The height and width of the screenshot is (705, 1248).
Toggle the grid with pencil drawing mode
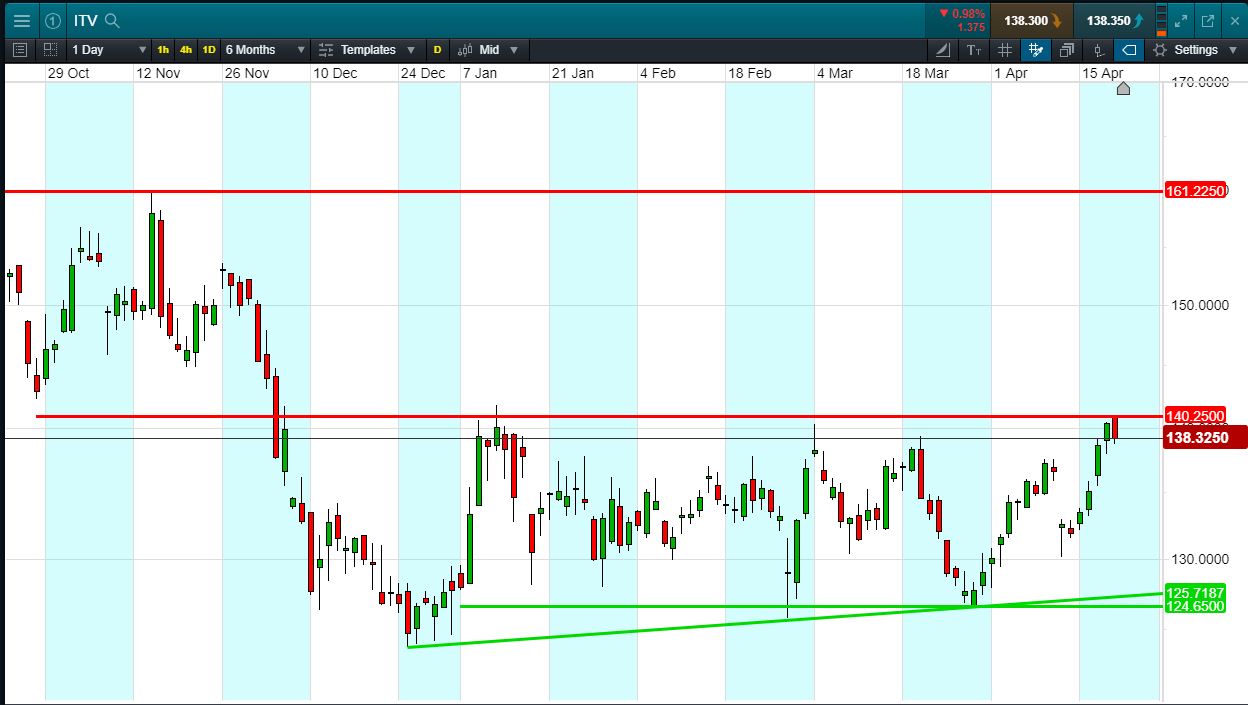click(1036, 49)
